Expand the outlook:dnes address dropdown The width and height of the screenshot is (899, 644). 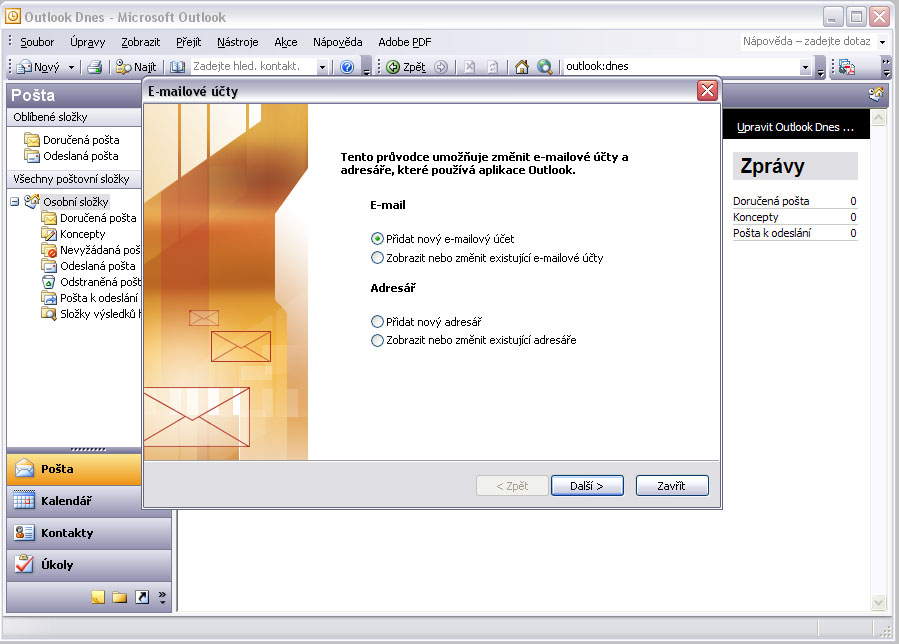tap(805, 67)
